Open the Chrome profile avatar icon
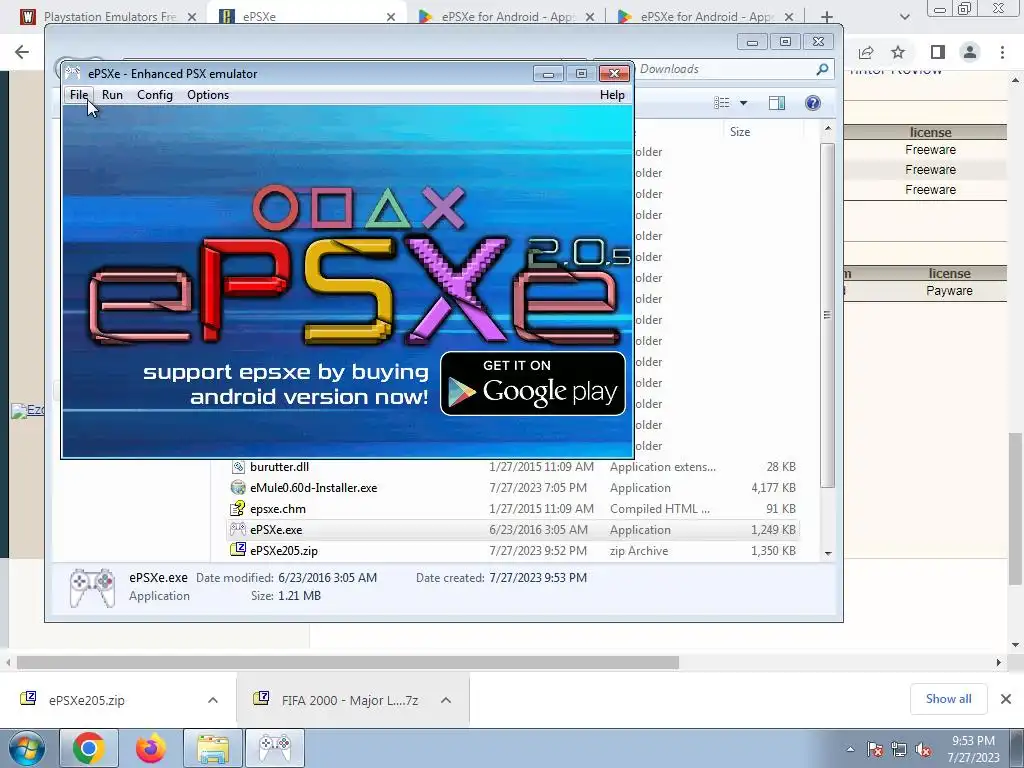Viewport: 1024px width, 768px height. pos(970,52)
